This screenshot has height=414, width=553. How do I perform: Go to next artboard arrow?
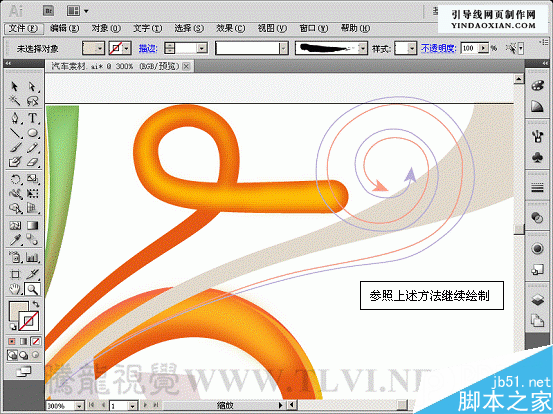click(x=145, y=406)
